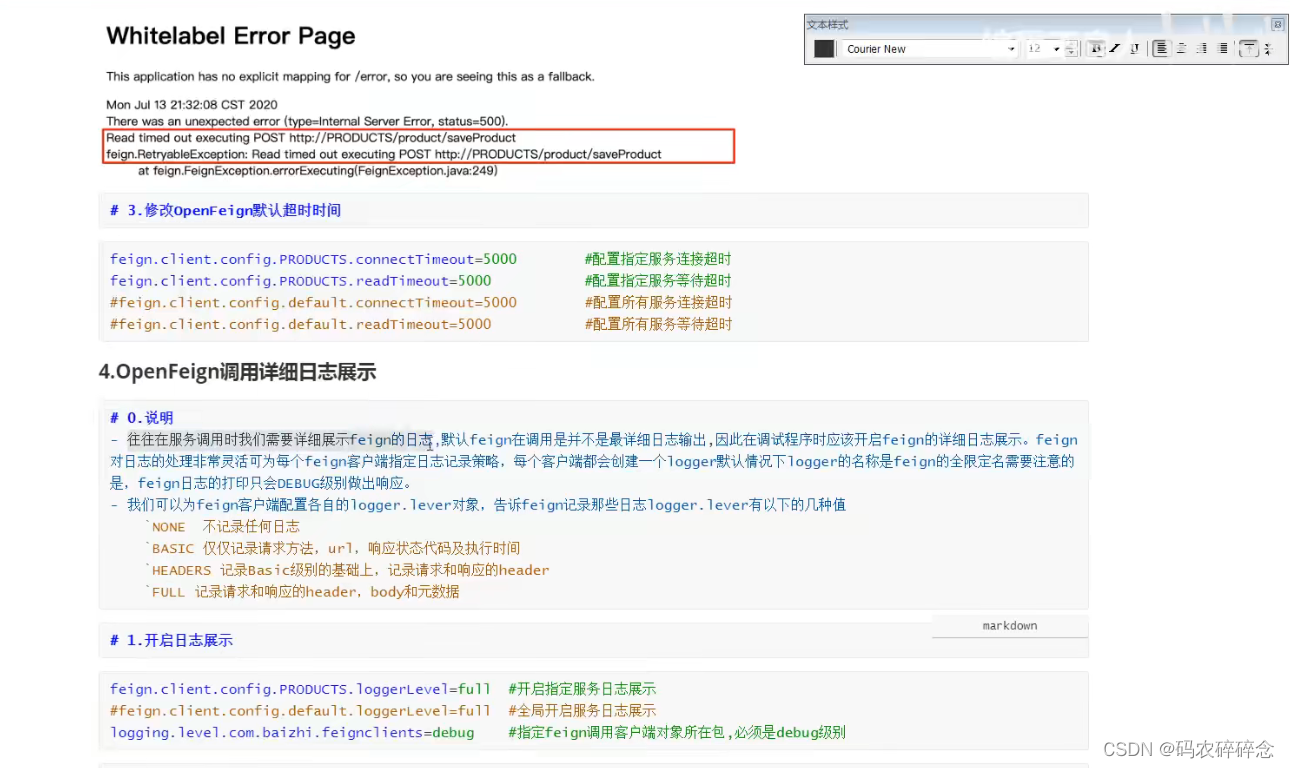Click heading '4.OpenFeign调用详细日志展示'

[x=237, y=372]
